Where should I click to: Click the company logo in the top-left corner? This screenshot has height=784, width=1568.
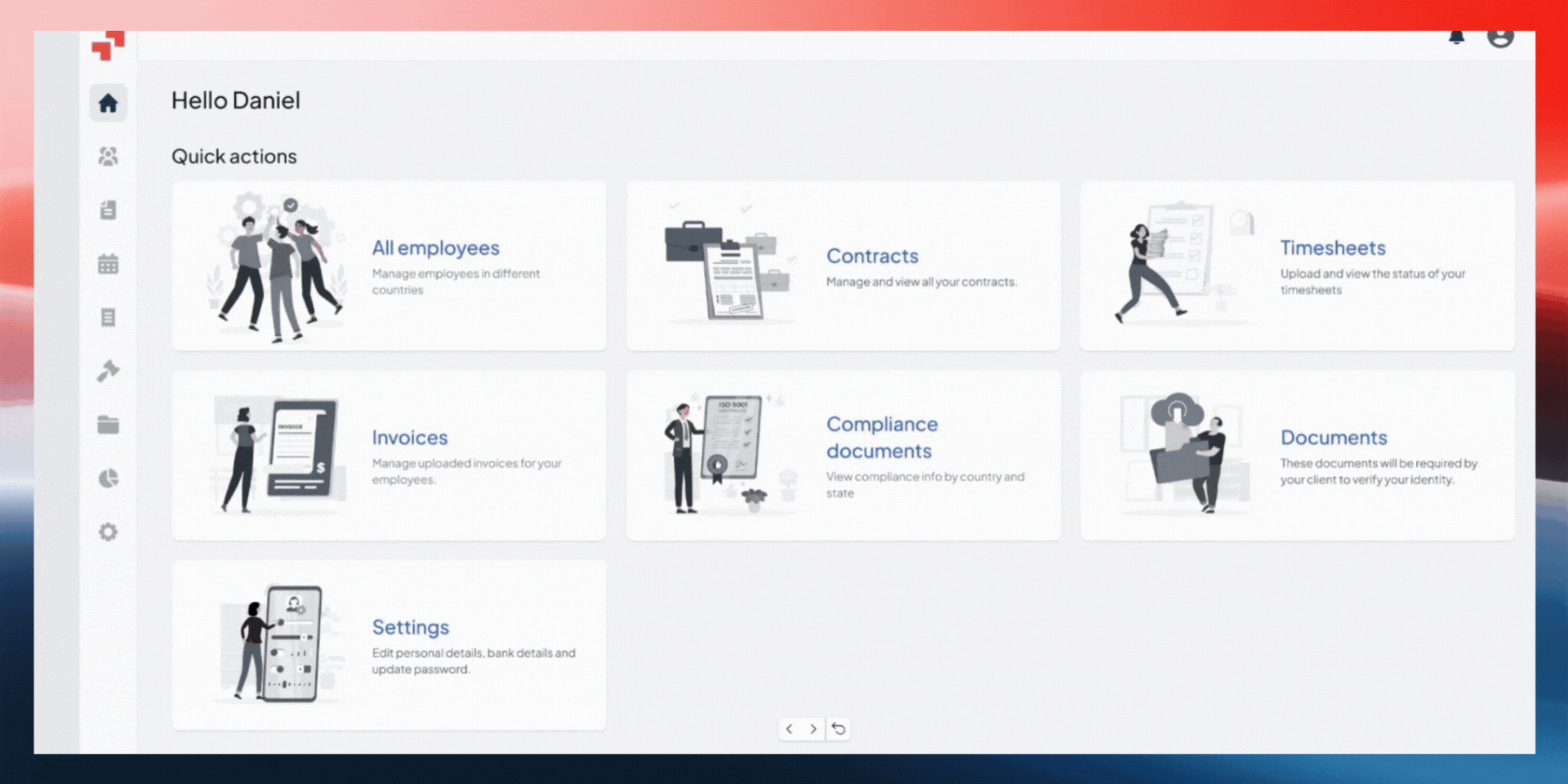point(108,47)
